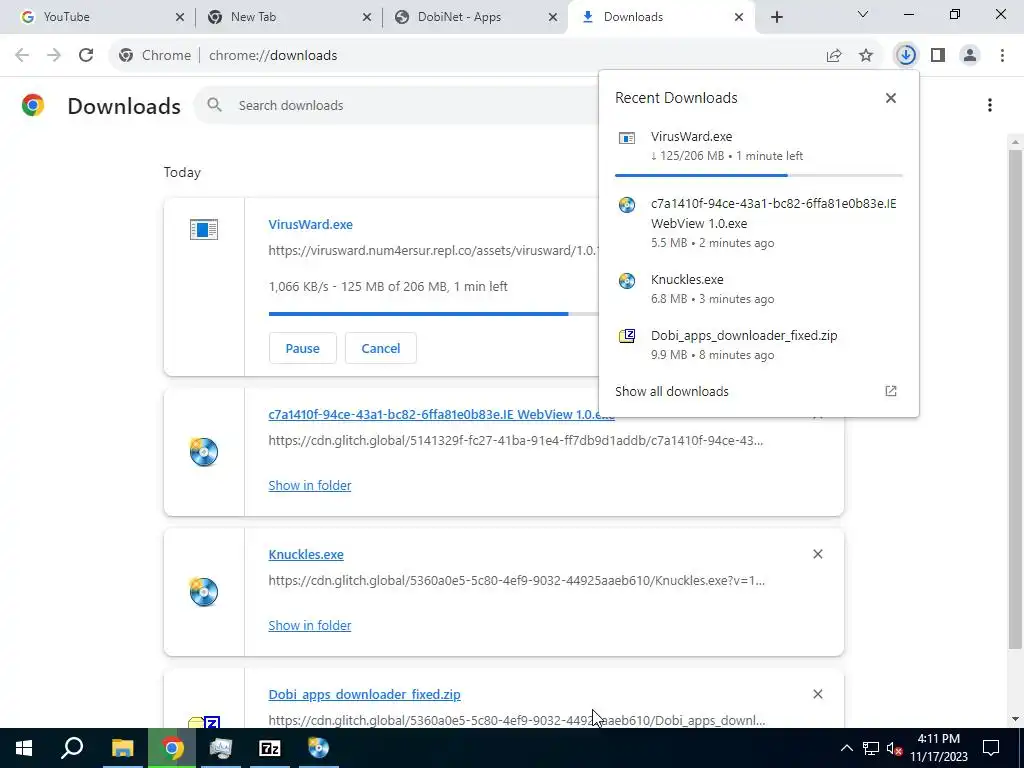Click Show all downloads in the popup
Image resolution: width=1024 pixels, height=768 pixels.
[671, 391]
